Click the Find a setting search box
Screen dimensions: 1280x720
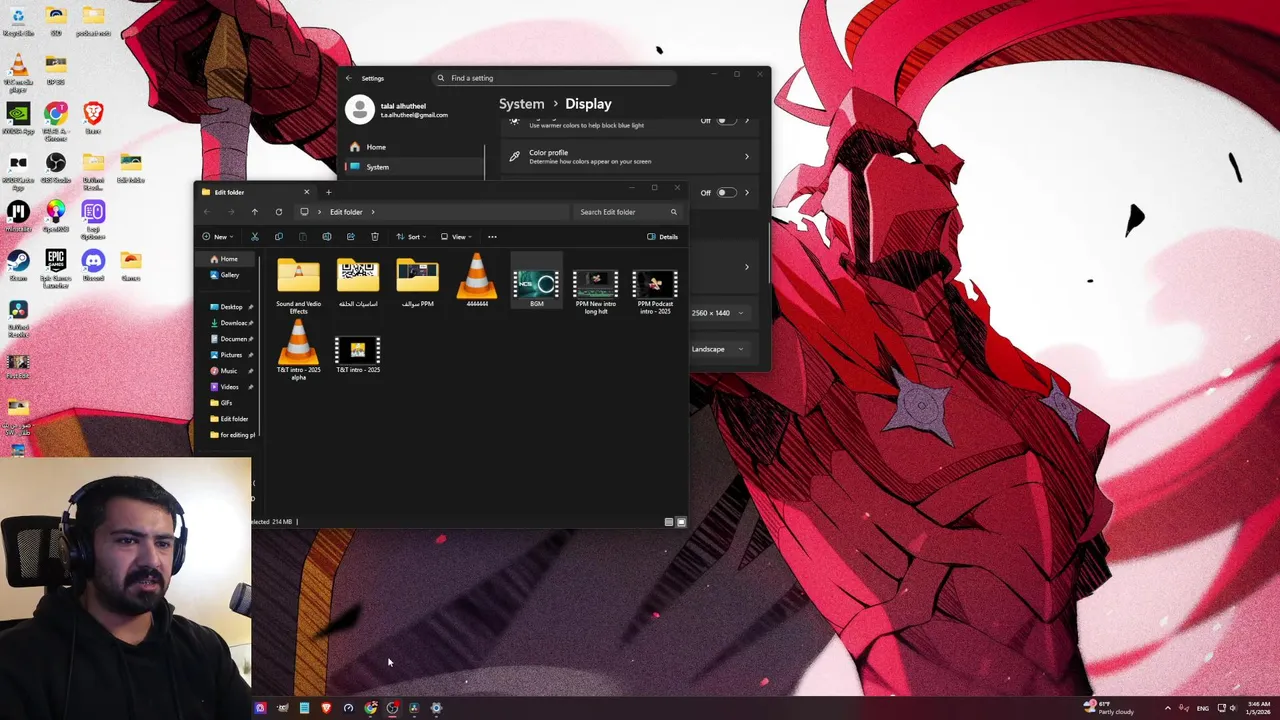point(555,78)
